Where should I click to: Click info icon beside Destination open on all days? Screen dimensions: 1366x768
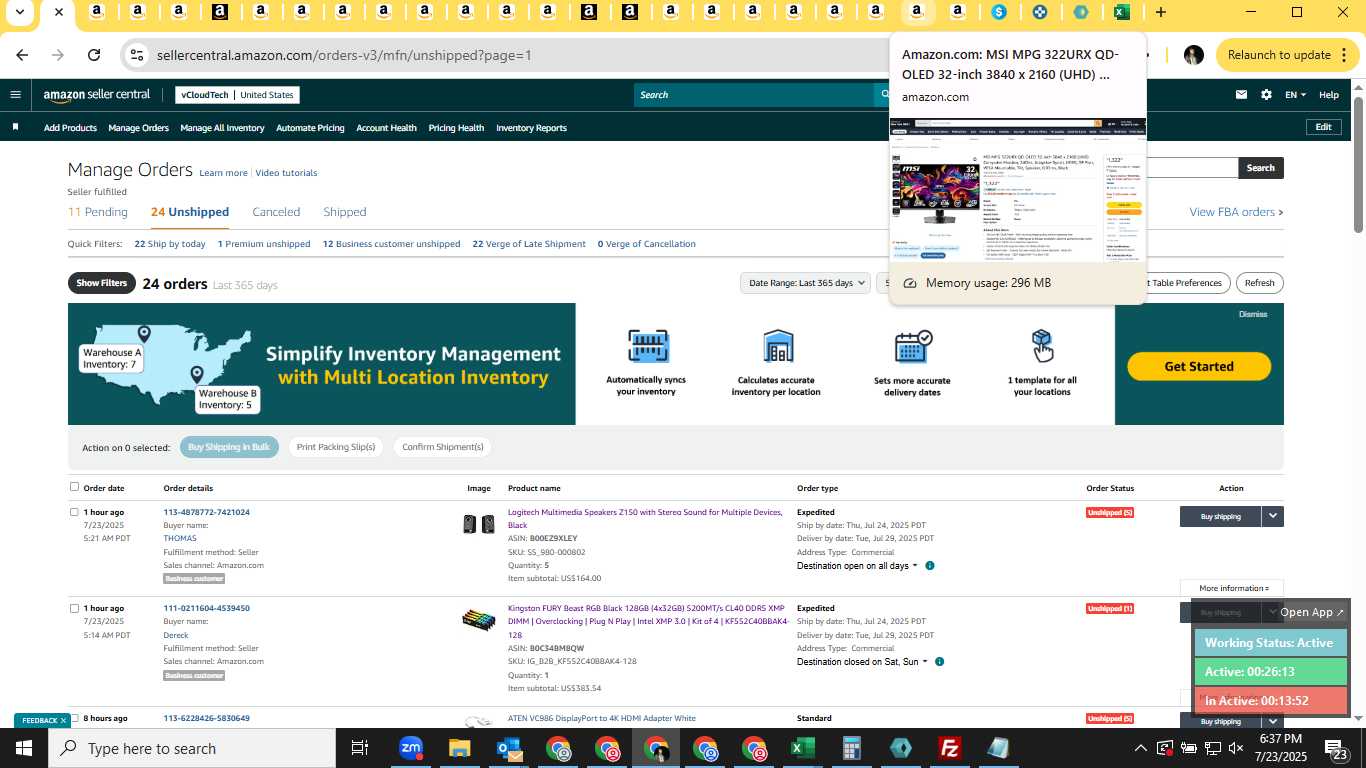pos(930,566)
